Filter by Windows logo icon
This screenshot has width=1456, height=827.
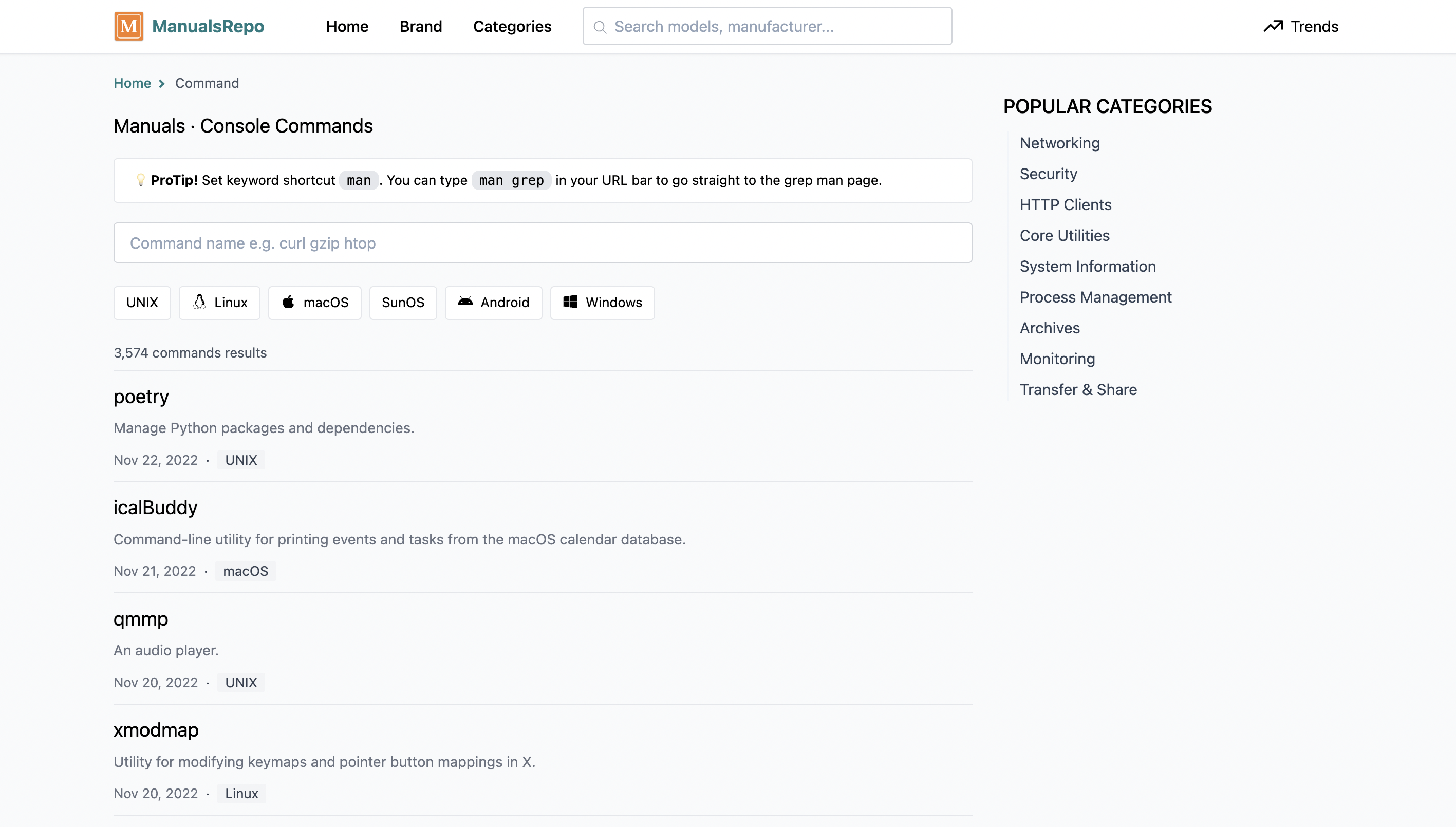570,302
